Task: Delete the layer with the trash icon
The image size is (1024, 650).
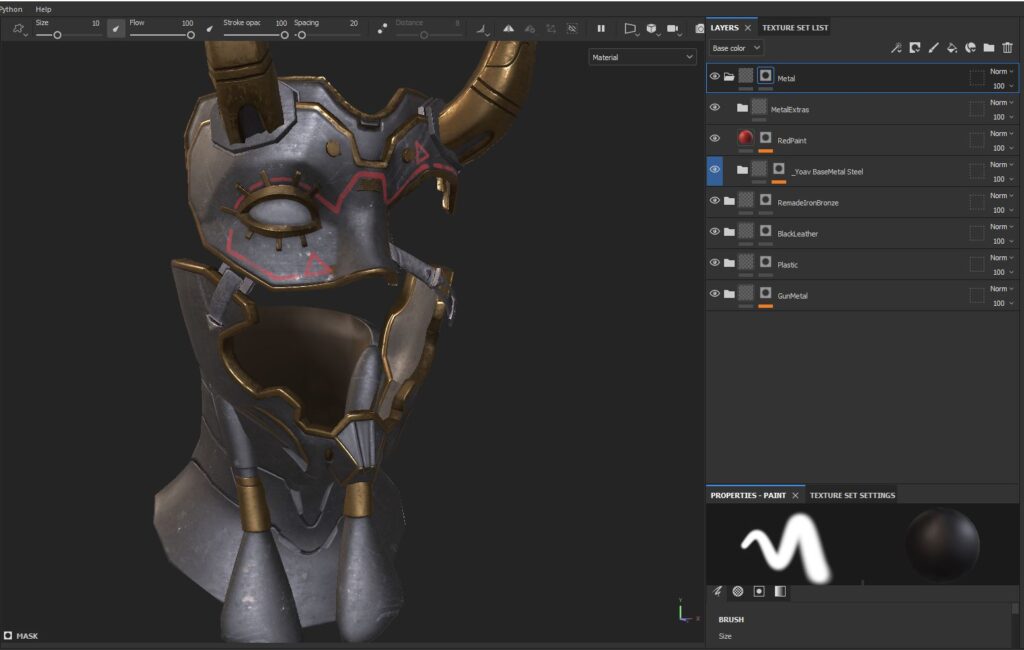Action: (1007, 48)
